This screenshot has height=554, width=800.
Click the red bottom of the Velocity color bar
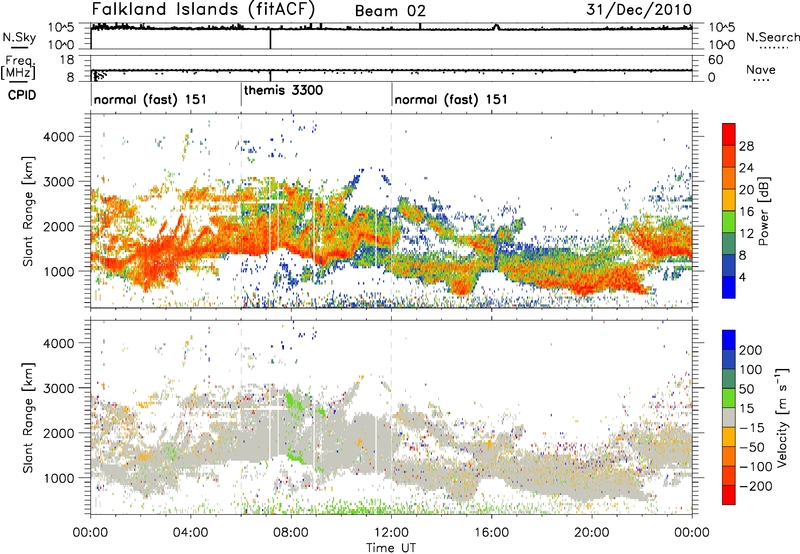(729, 495)
